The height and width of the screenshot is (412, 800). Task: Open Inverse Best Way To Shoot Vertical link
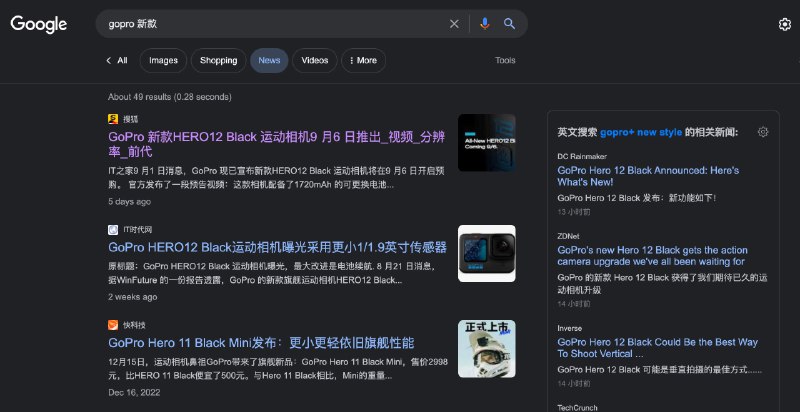click(658, 348)
